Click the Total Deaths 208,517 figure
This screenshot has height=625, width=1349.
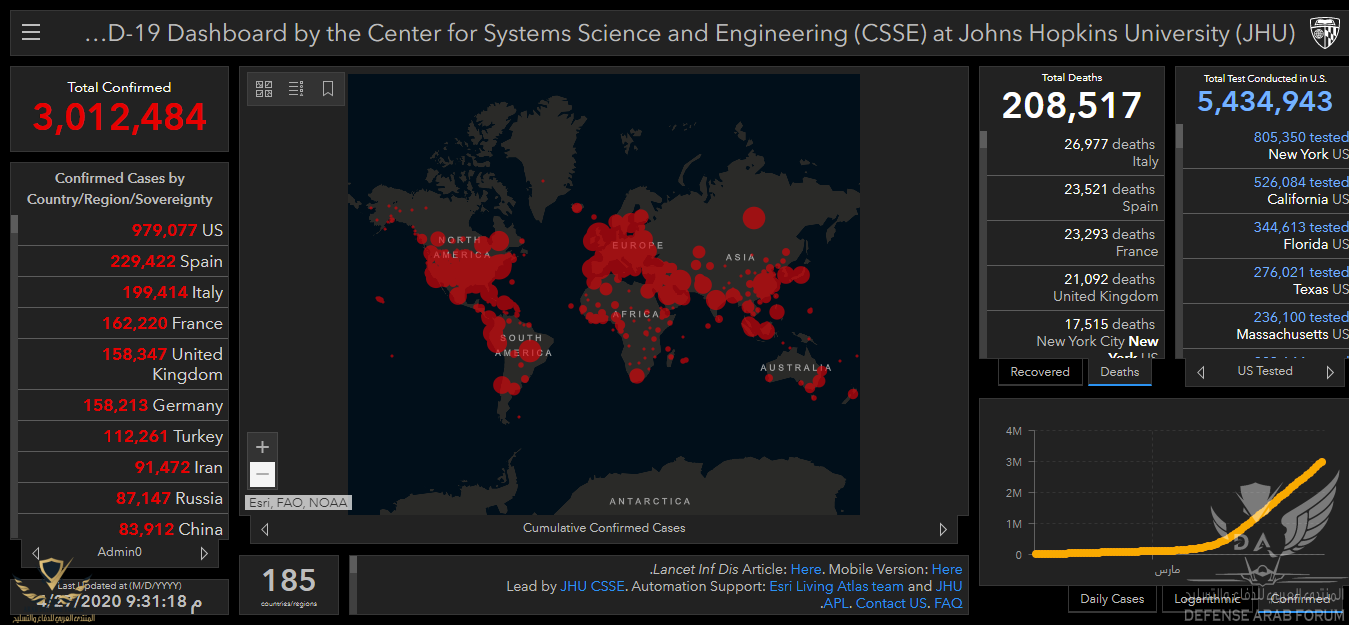tap(1072, 105)
